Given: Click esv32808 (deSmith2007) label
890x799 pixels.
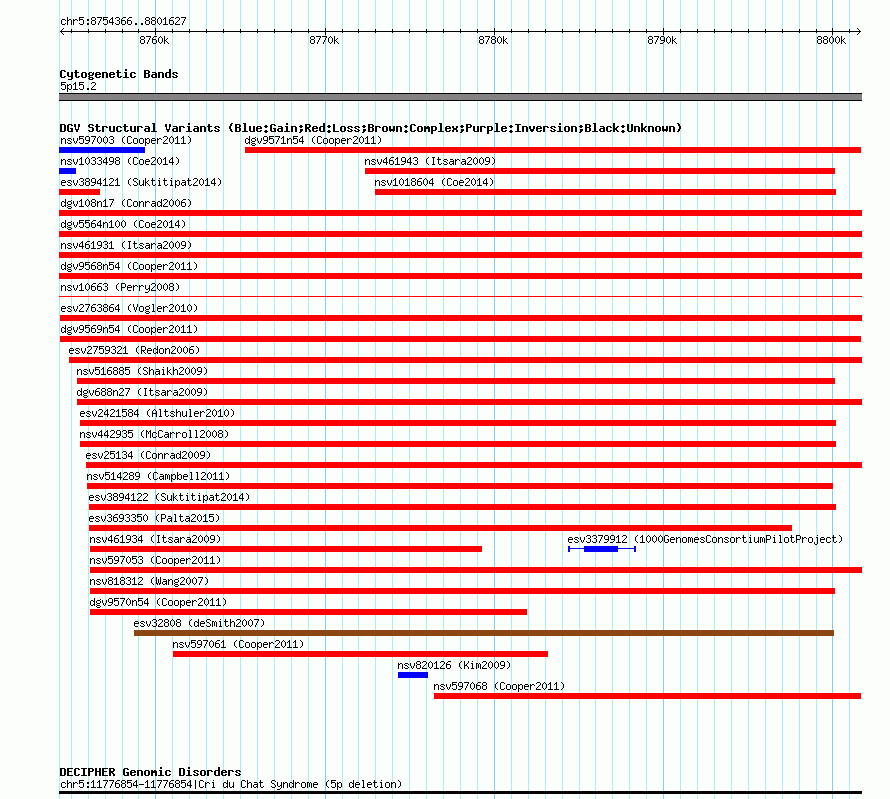Looking at the screenshot, I should click(x=199, y=623).
